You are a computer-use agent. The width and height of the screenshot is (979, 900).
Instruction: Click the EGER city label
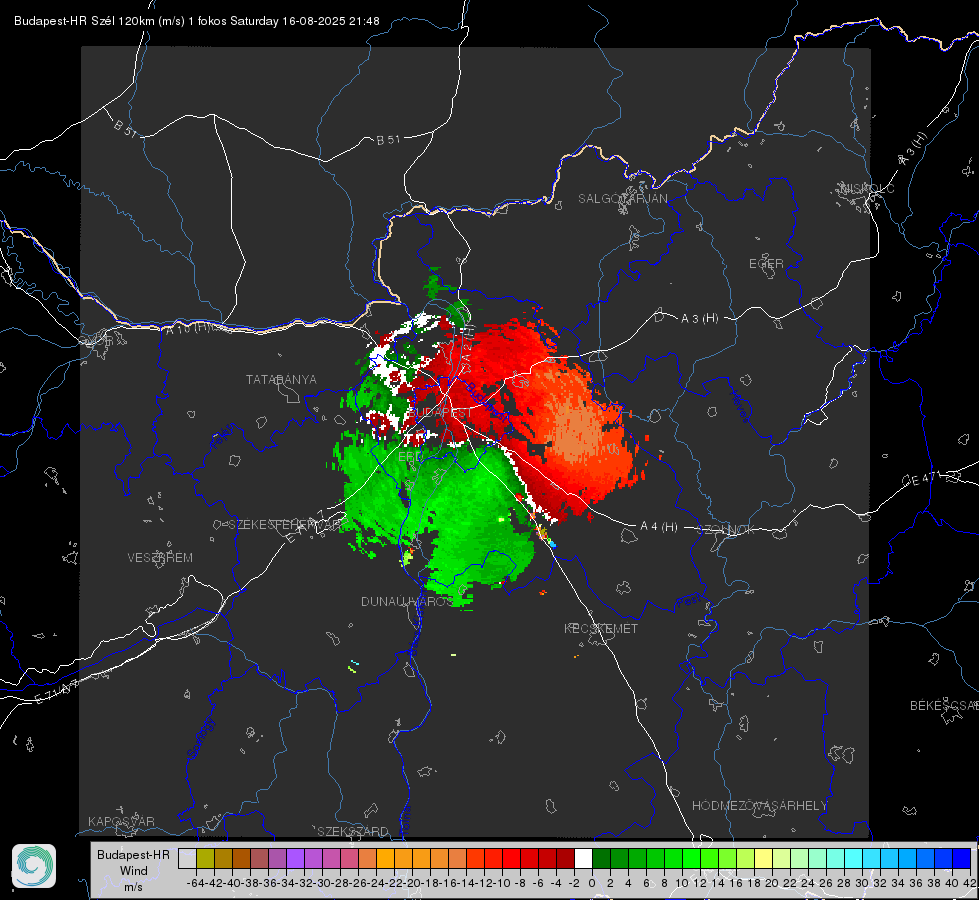[766, 264]
